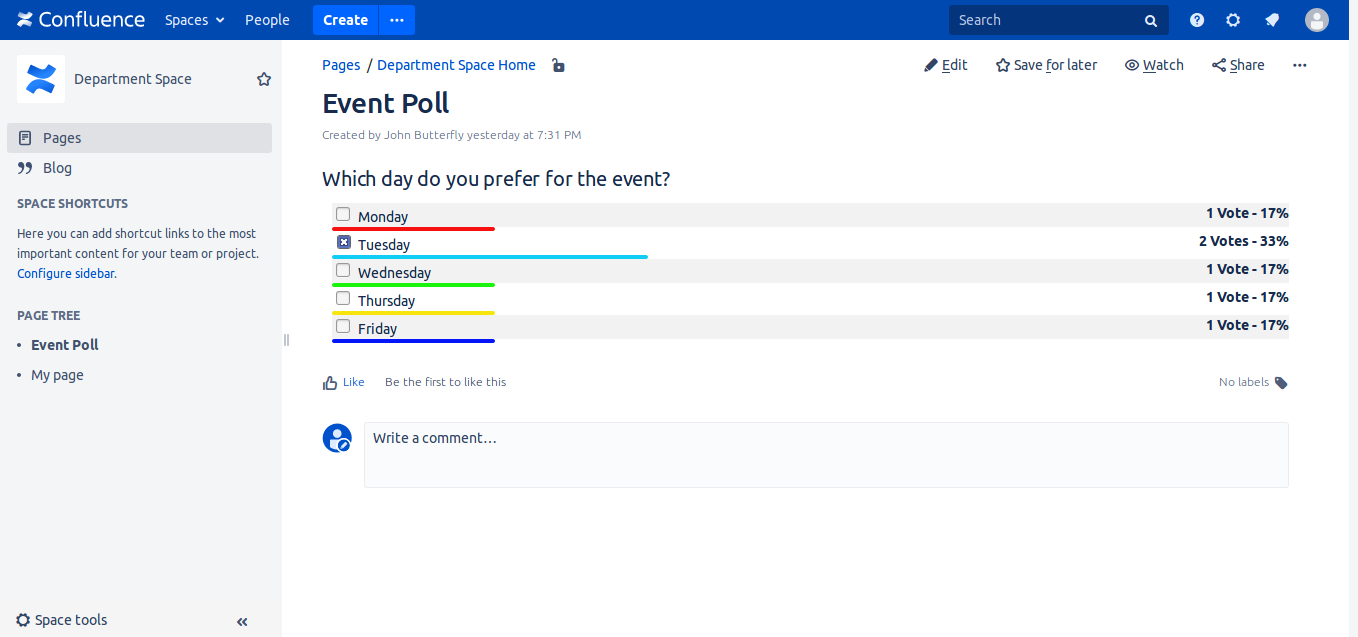Click the help question mark icon
The height and width of the screenshot is (637, 1358).
[x=1197, y=20]
